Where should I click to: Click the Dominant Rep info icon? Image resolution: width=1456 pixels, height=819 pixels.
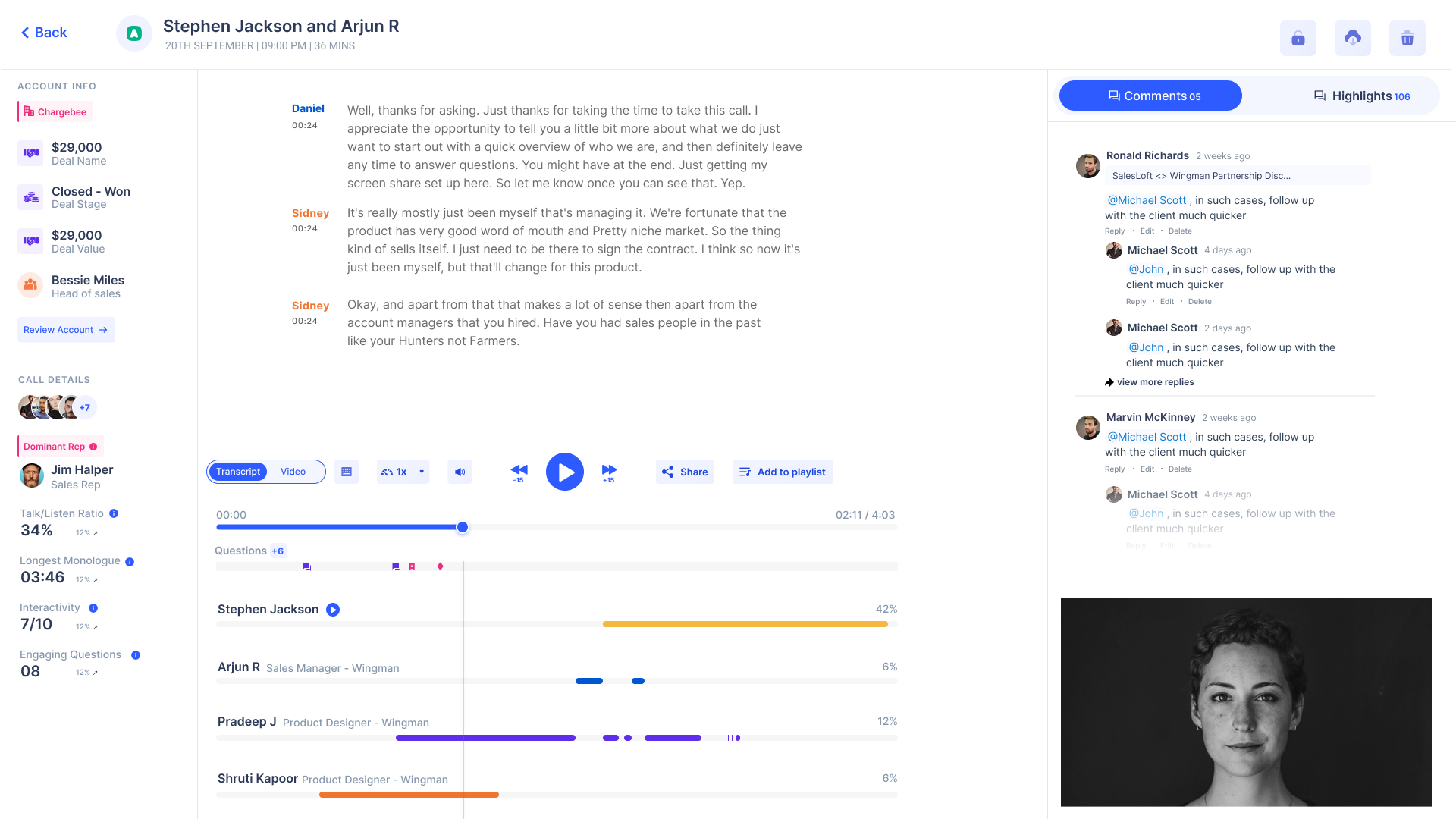93,447
